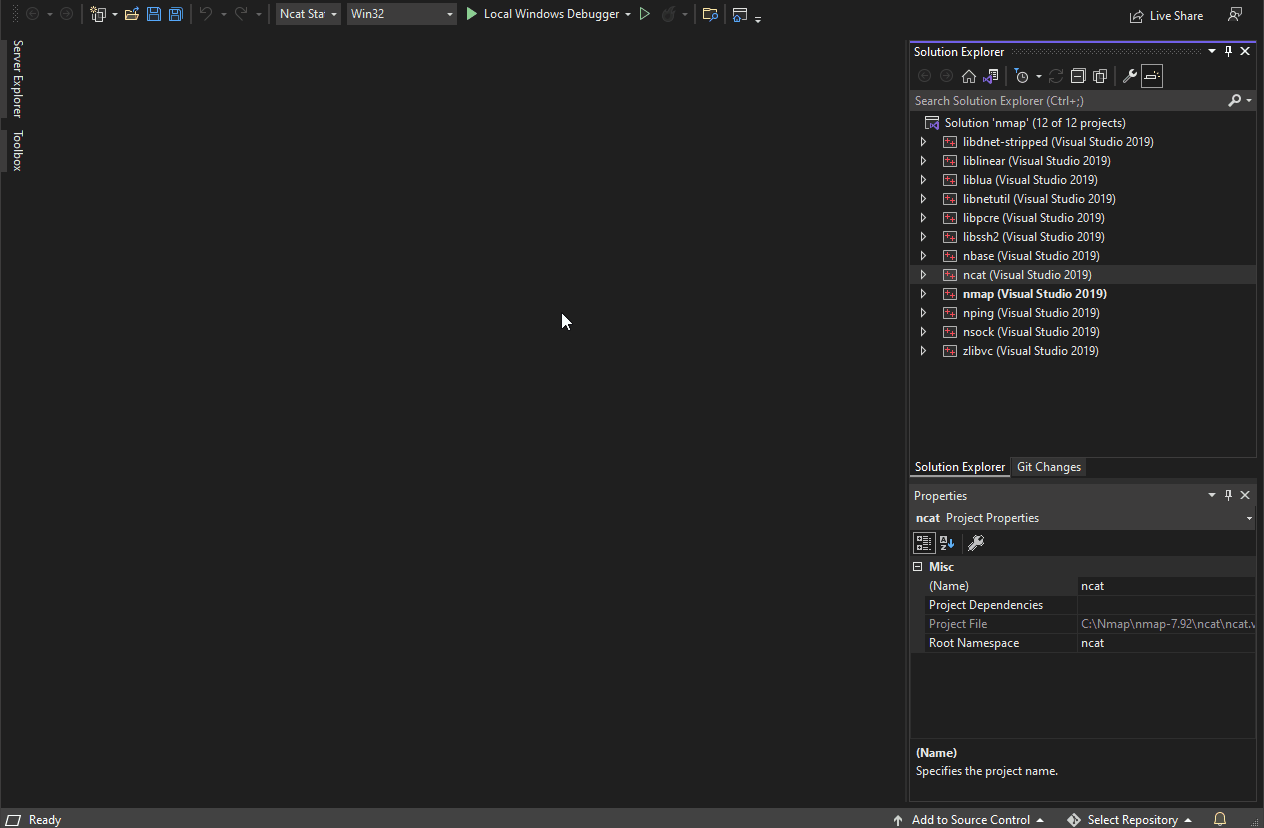Open Properties wrench icon in Solution Explorer
This screenshot has height=828, width=1264.
coord(1129,76)
